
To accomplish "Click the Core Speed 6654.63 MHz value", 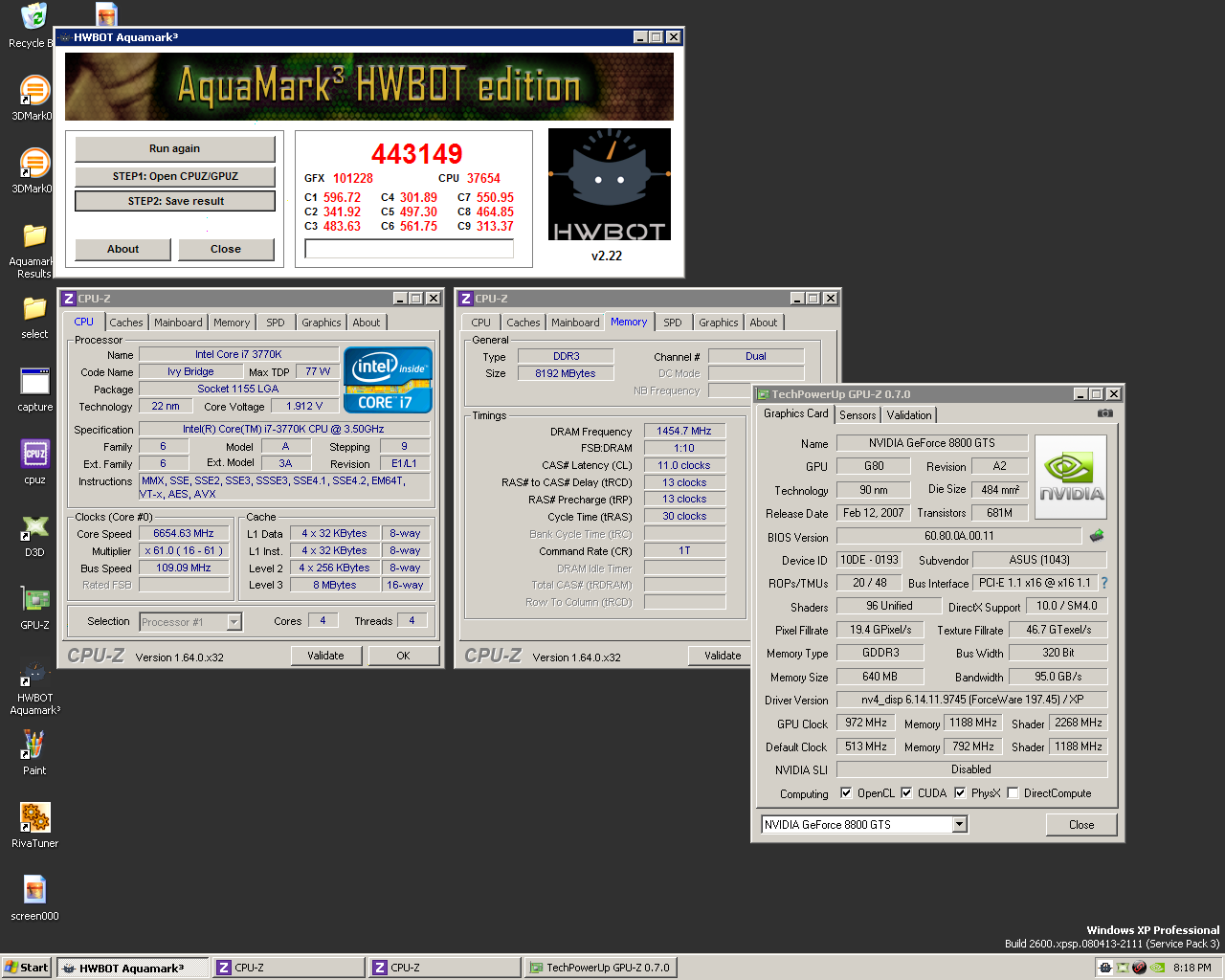I will point(184,533).
